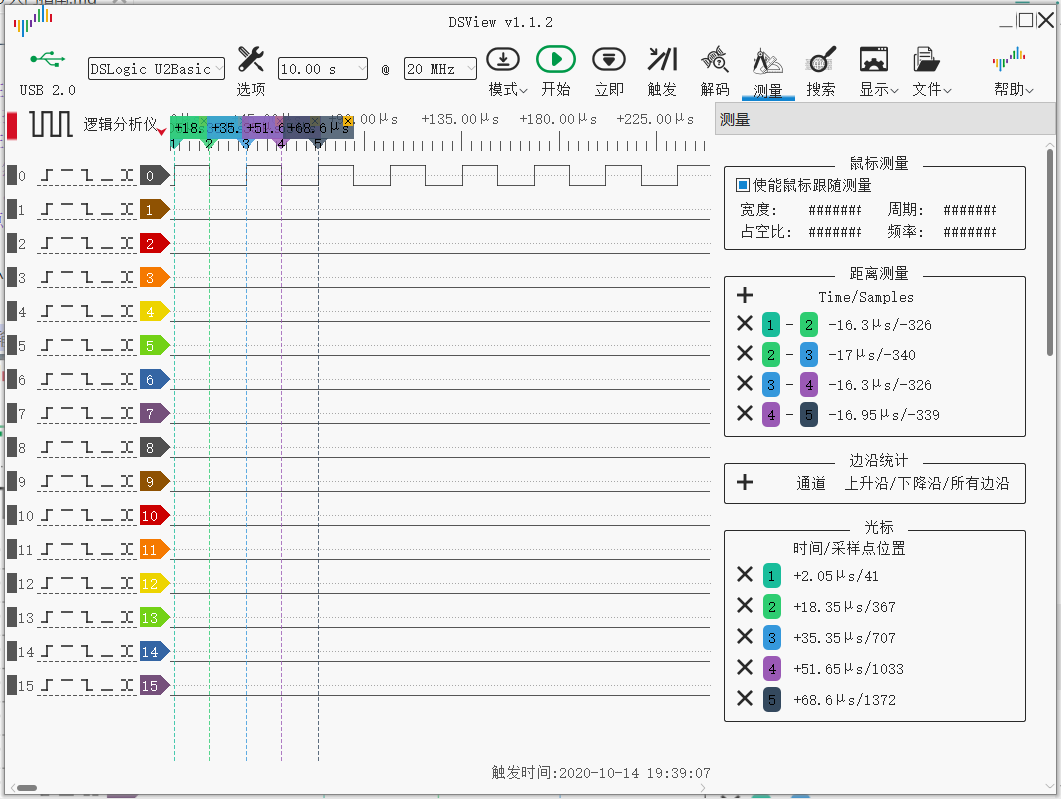
Task: Click the channel 14 blue label
Action: pyautogui.click(x=154, y=652)
